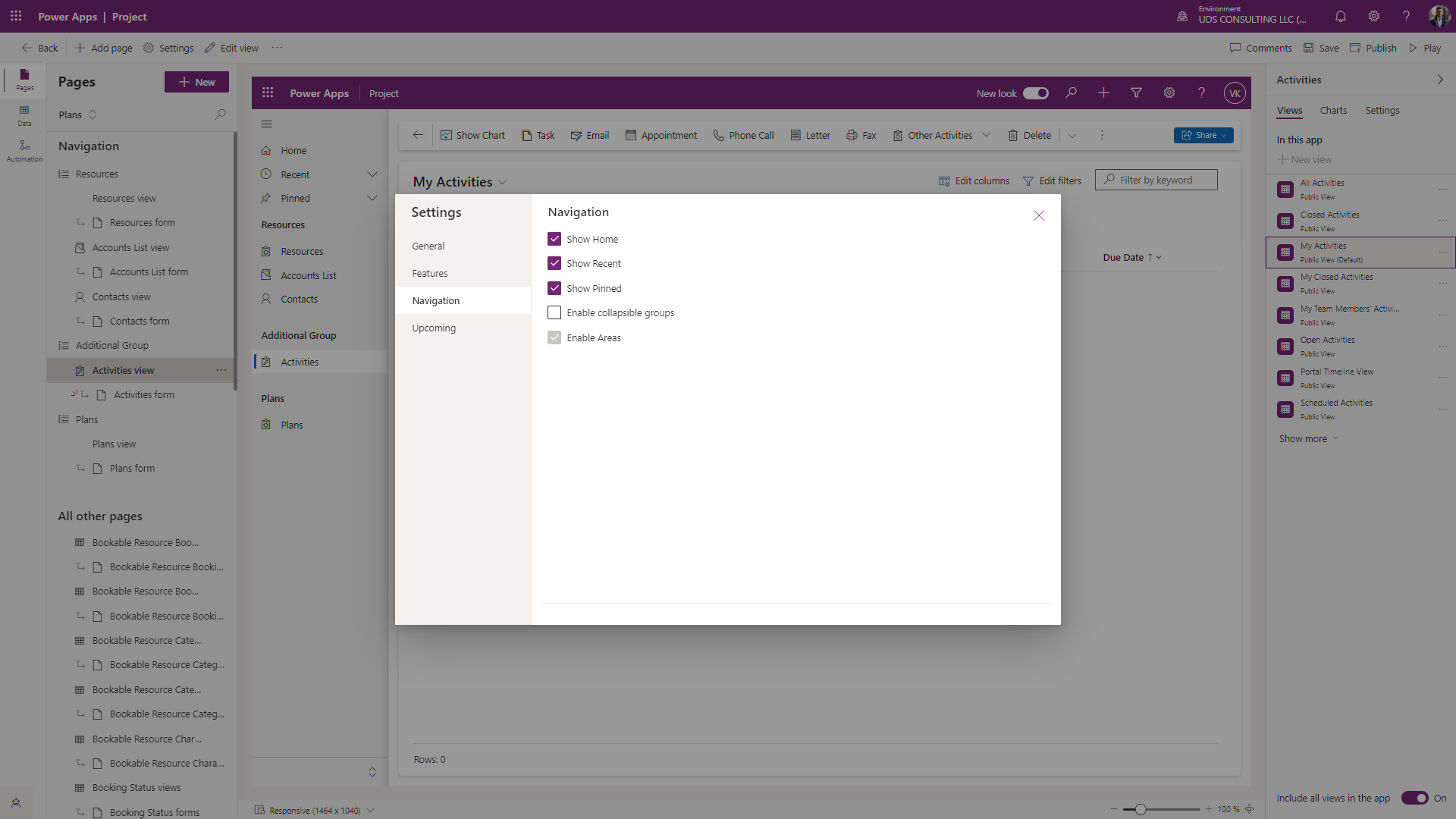Uncheck the Show Home checkbox
Viewport: 1456px width, 819px height.
click(x=554, y=239)
